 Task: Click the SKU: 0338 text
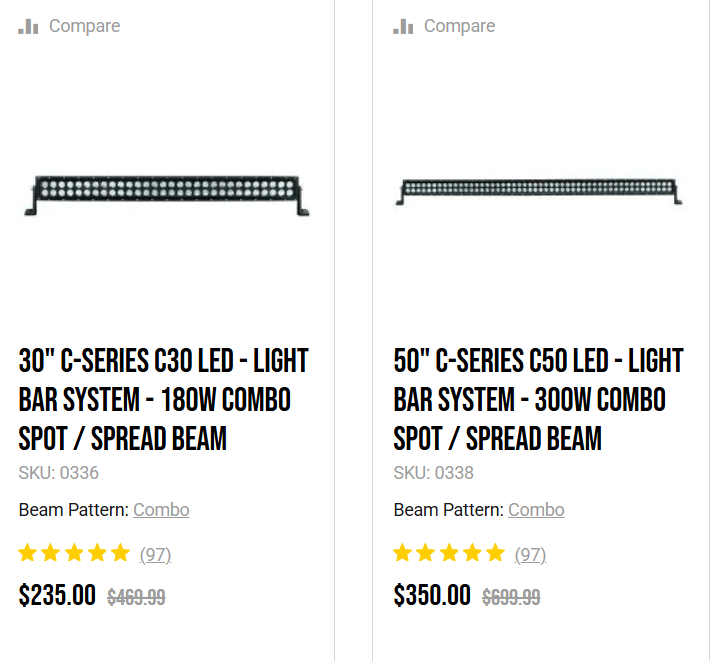(434, 473)
